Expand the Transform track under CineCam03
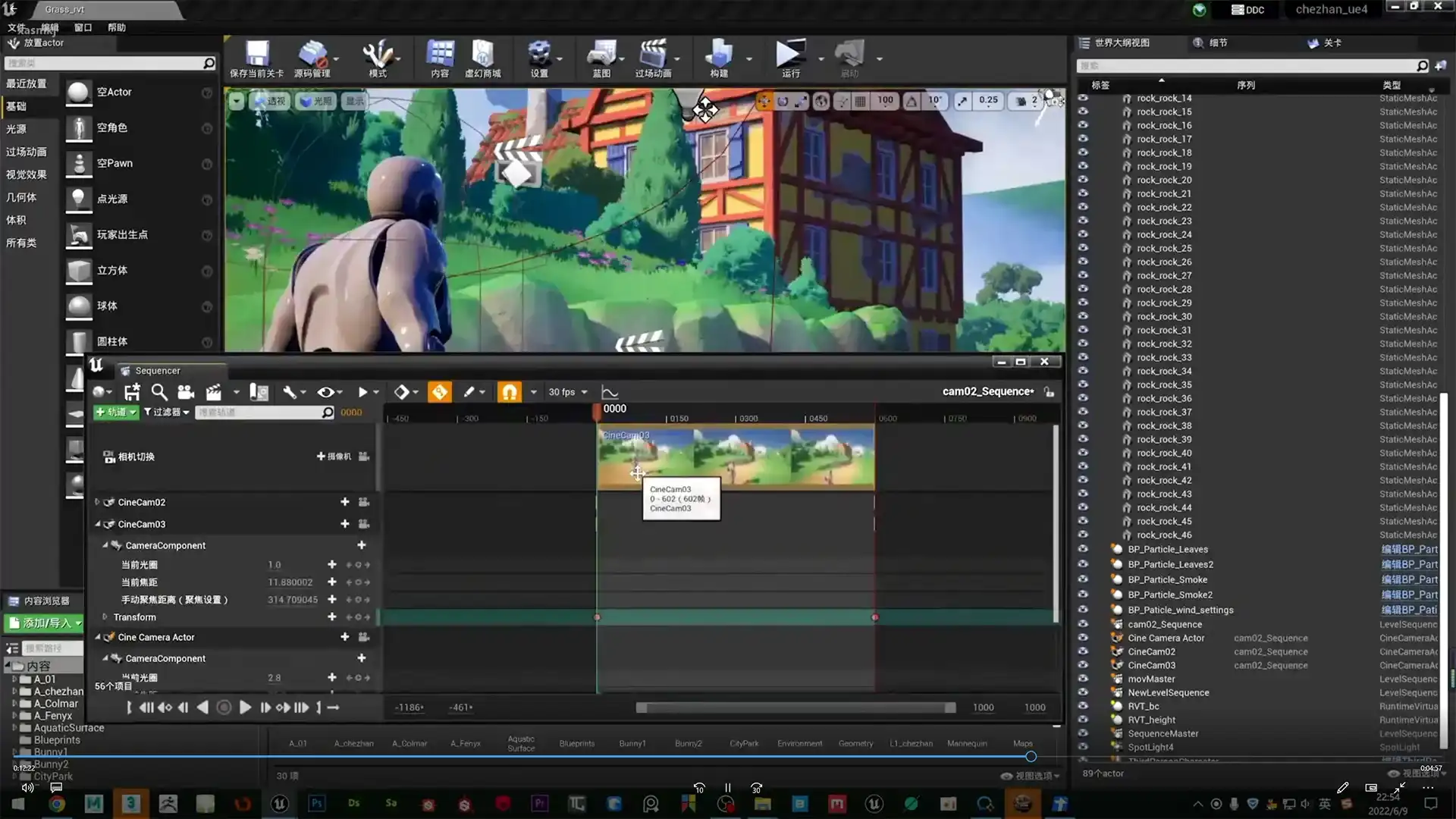 pos(105,617)
